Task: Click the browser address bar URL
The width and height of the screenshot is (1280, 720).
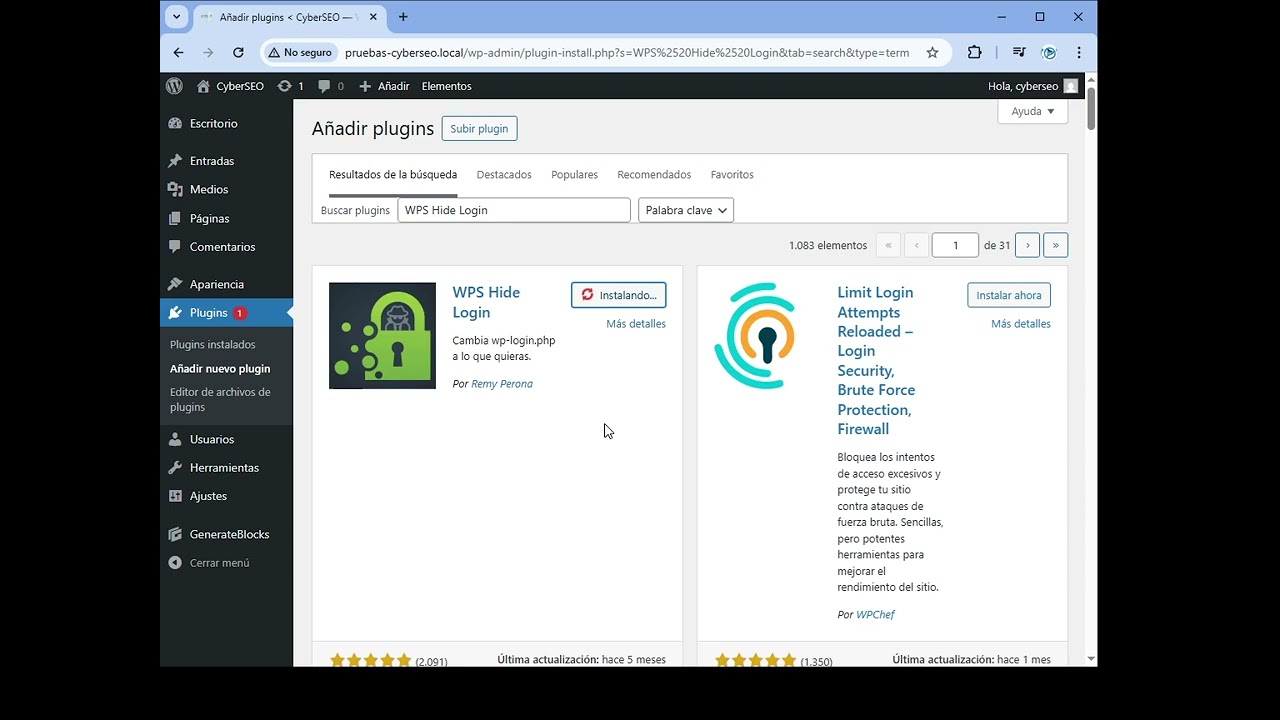Action: coord(627,53)
